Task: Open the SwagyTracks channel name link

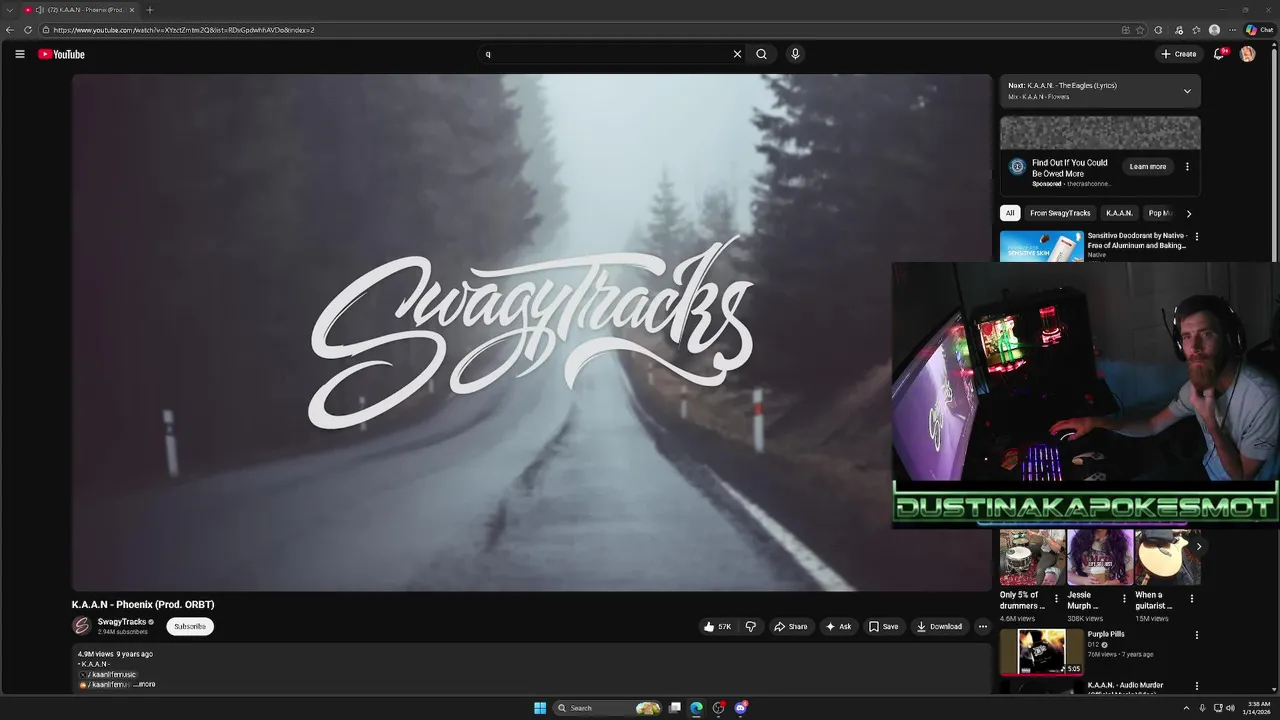Action: (122, 622)
